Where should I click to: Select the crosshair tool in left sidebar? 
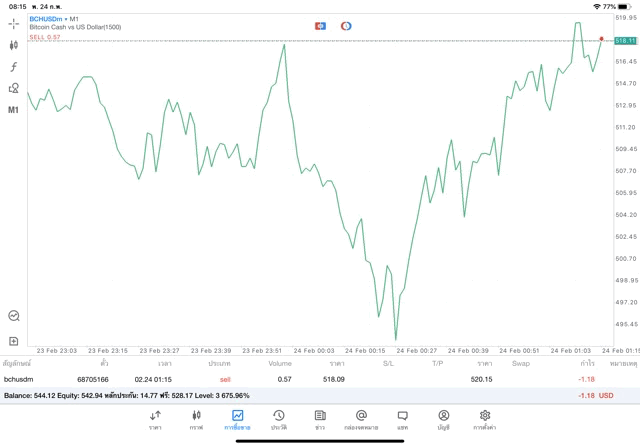(x=13, y=23)
